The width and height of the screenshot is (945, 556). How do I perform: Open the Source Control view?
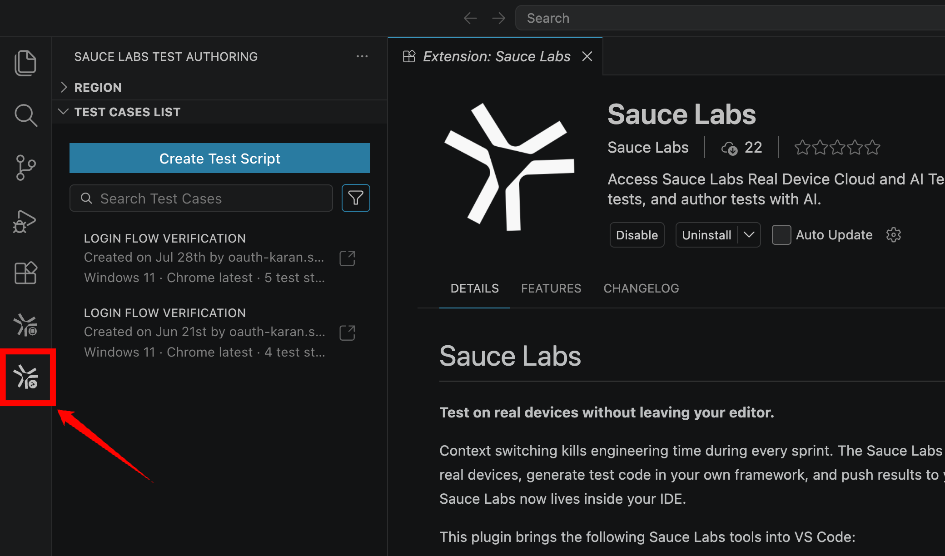(x=25, y=167)
